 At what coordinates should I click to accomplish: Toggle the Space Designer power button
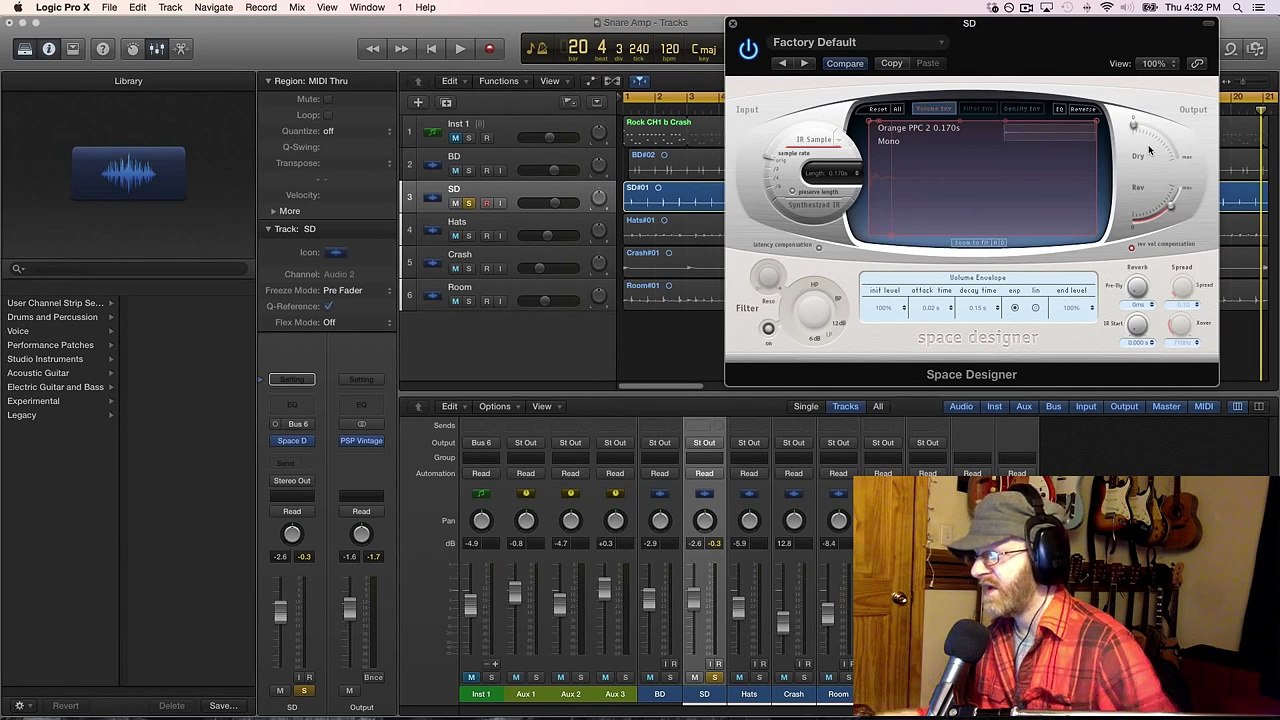point(748,49)
